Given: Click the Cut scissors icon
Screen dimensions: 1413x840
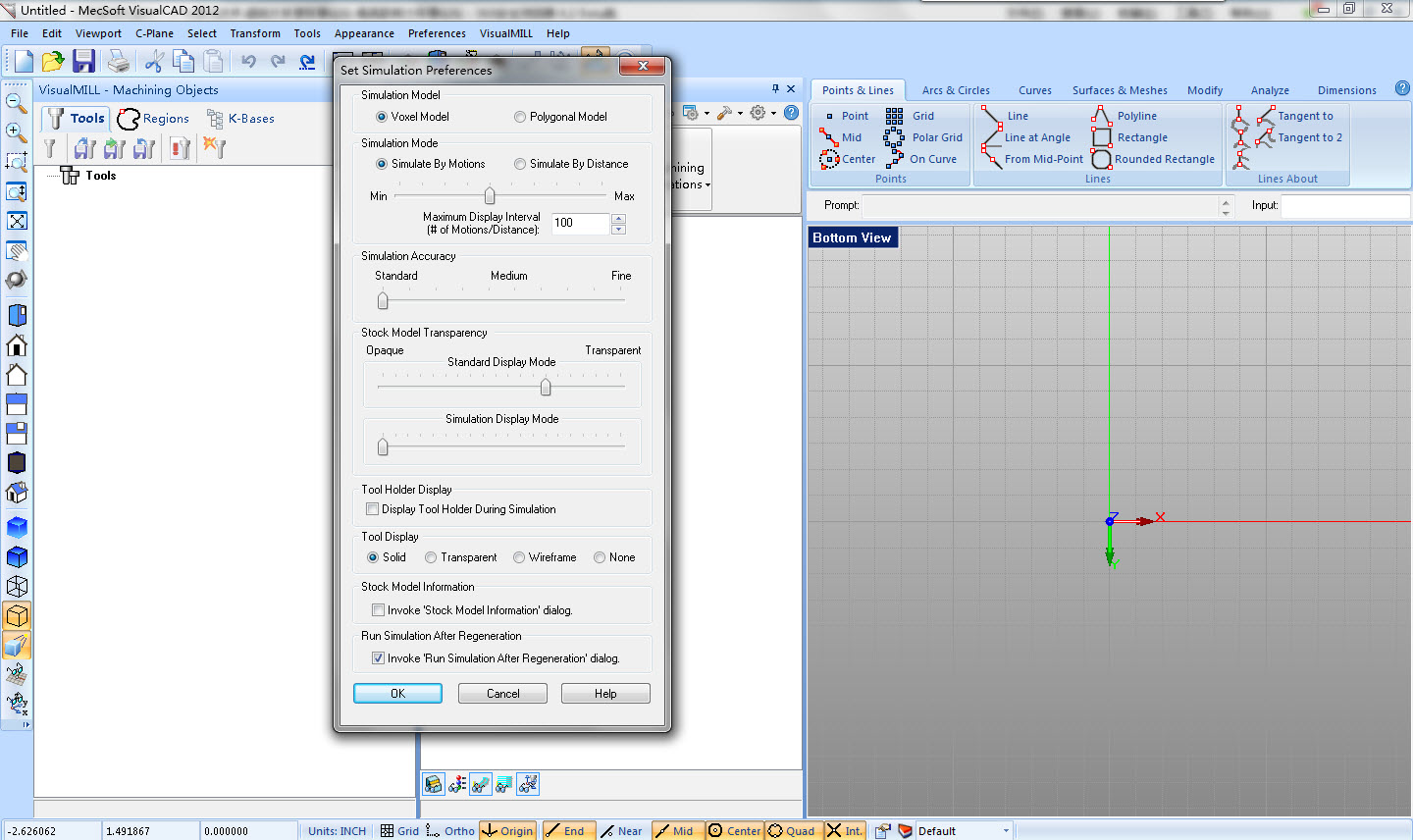Looking at the screenshot, I should [x=154, y=61].
